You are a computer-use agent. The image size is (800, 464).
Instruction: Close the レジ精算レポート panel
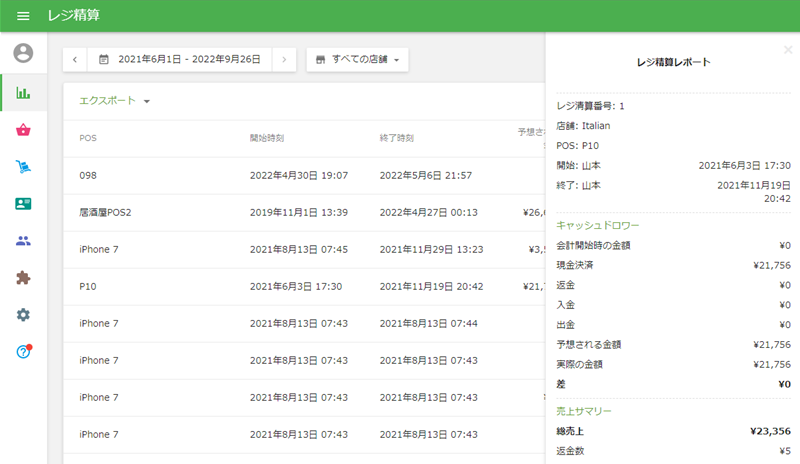click(787, 49)
